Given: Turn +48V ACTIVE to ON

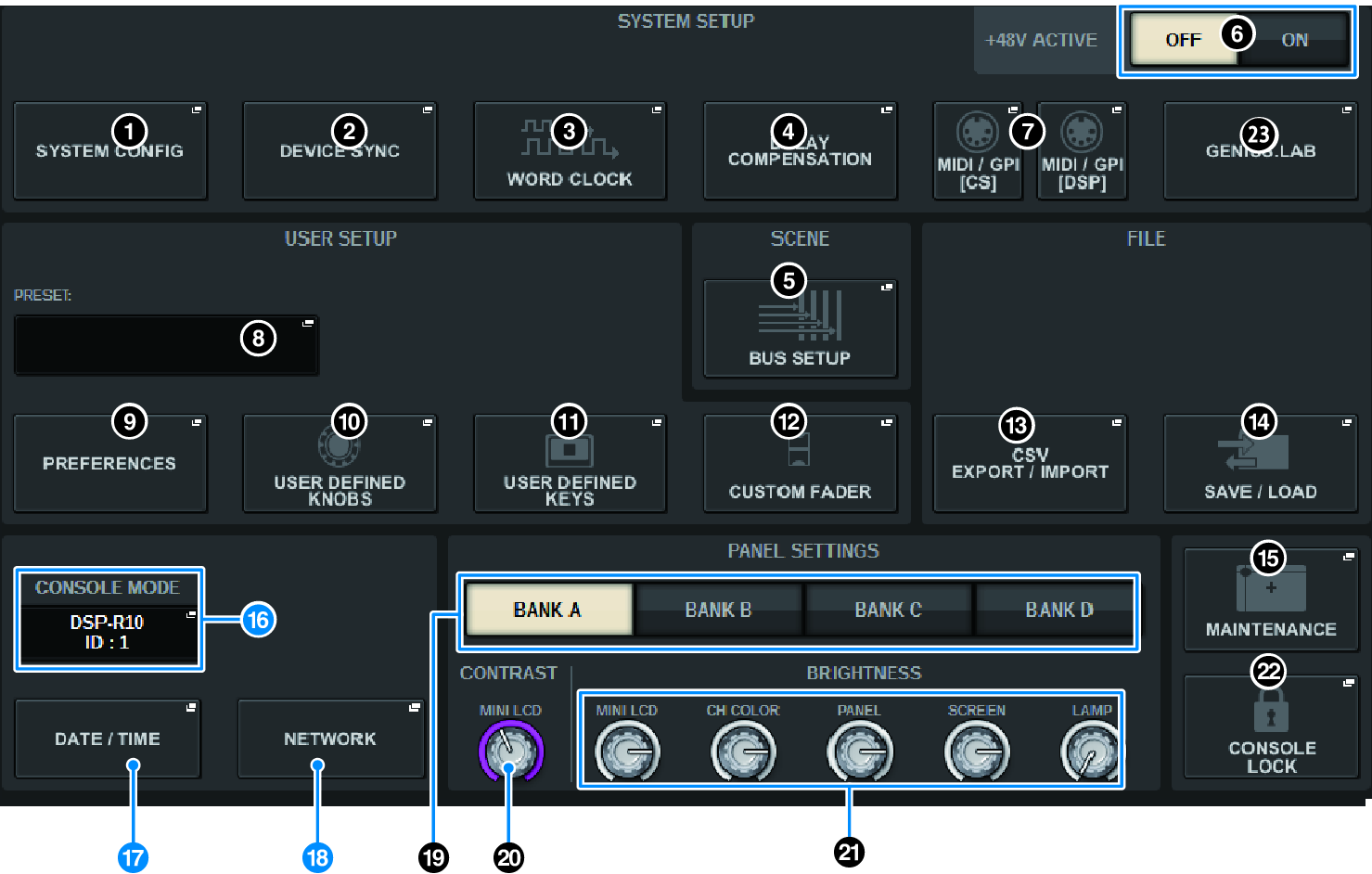Looking at the screenshot, I should tap(1294, 39).
